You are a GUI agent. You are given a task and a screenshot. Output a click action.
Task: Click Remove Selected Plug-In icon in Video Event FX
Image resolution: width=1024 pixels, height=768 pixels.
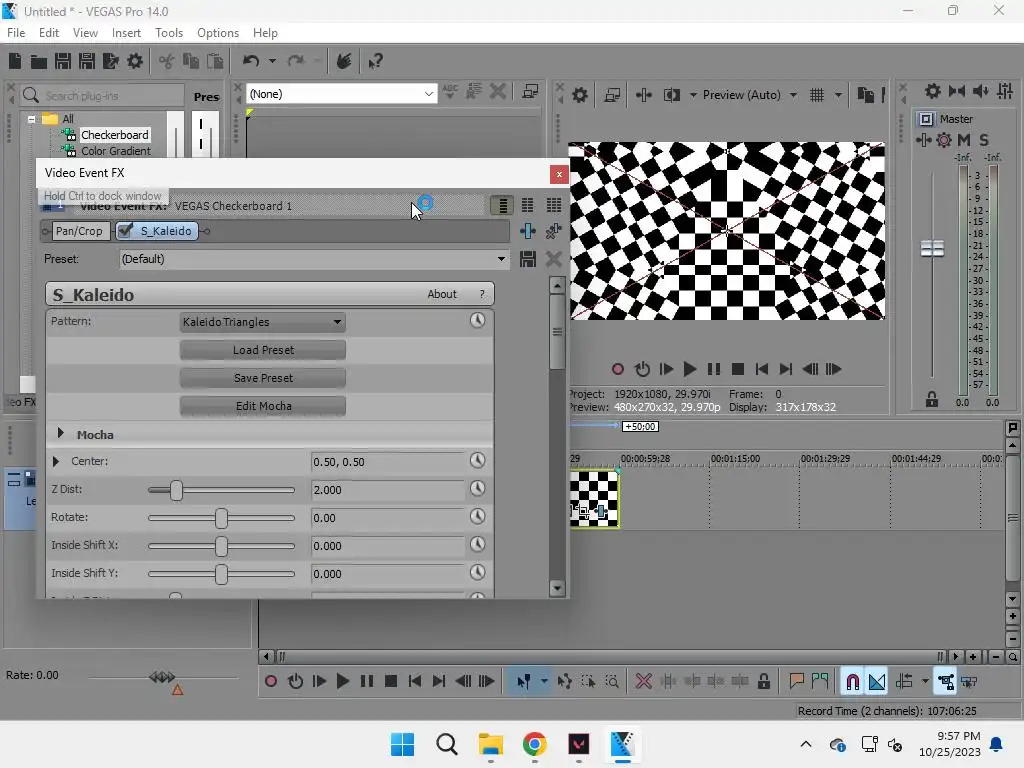point(554,231)
